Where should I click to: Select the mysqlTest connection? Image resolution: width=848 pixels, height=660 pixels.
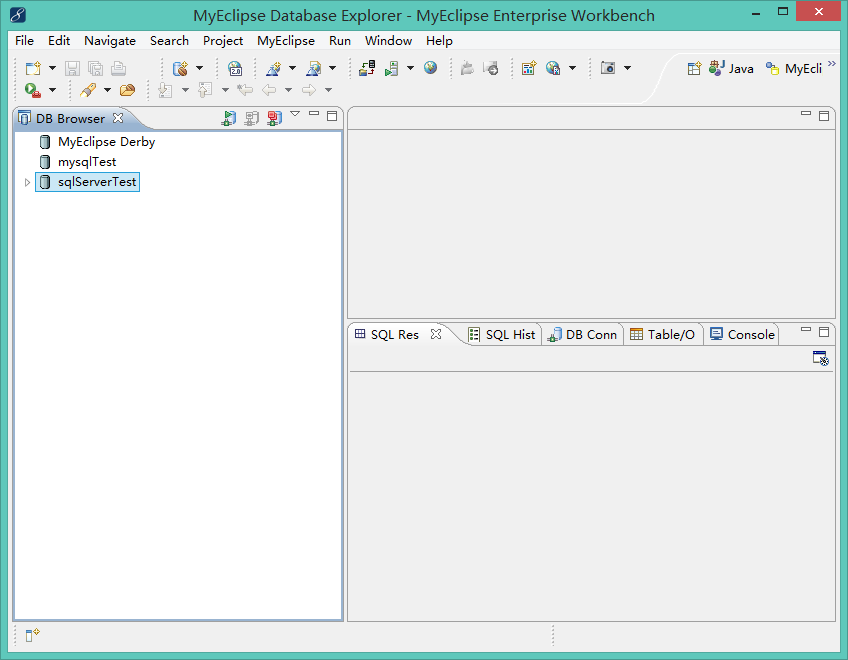coord(87,162)
